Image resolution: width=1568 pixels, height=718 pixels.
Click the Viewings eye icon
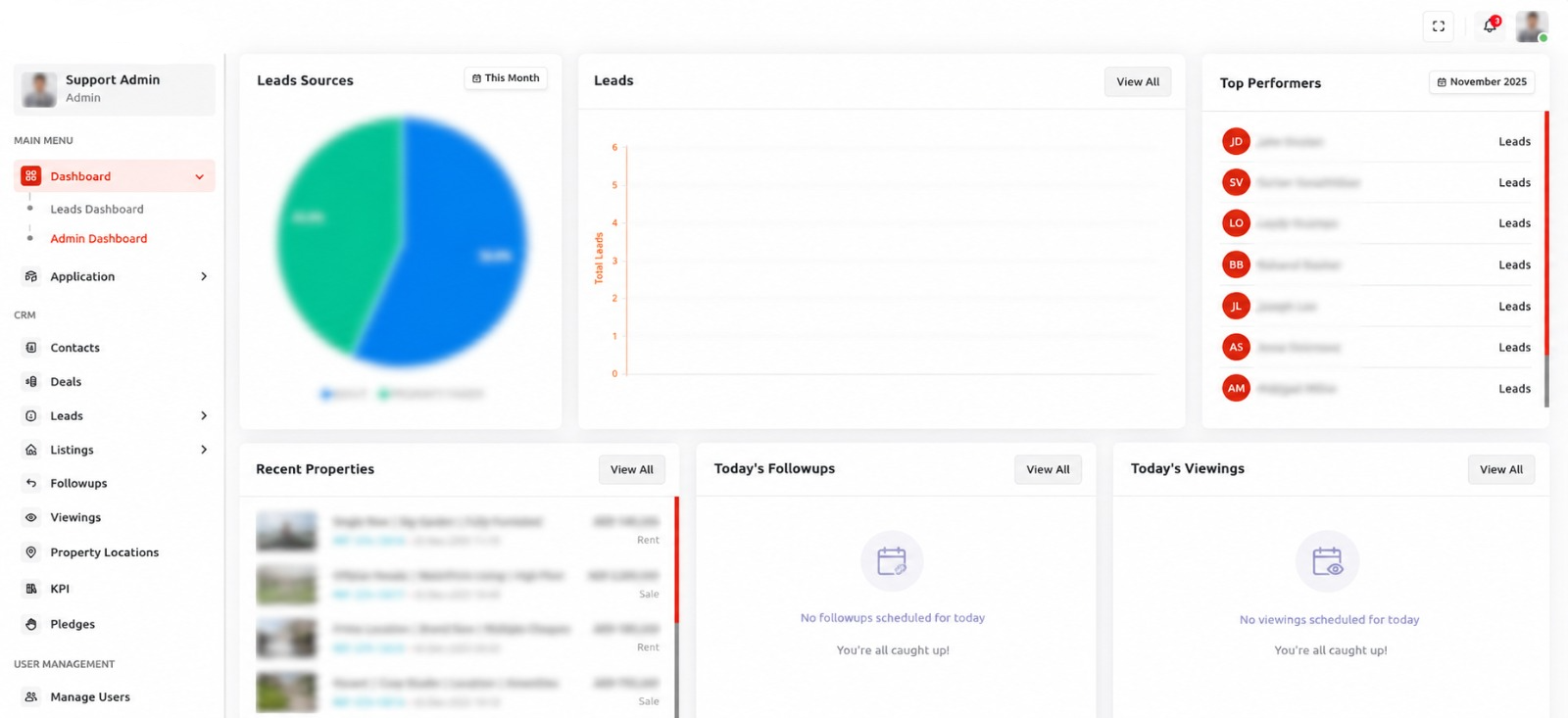[31, 517]
